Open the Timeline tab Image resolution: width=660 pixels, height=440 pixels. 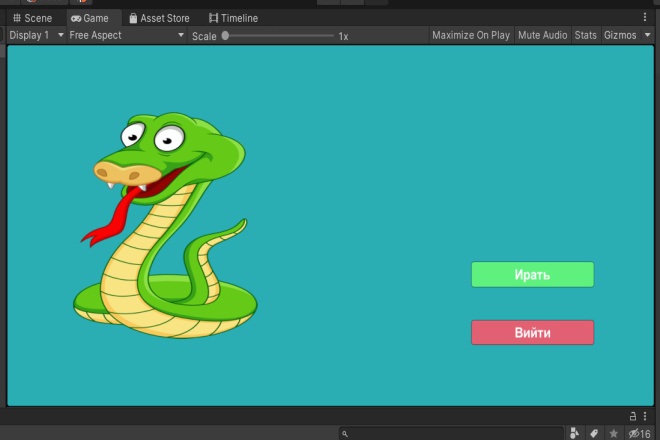234,18
